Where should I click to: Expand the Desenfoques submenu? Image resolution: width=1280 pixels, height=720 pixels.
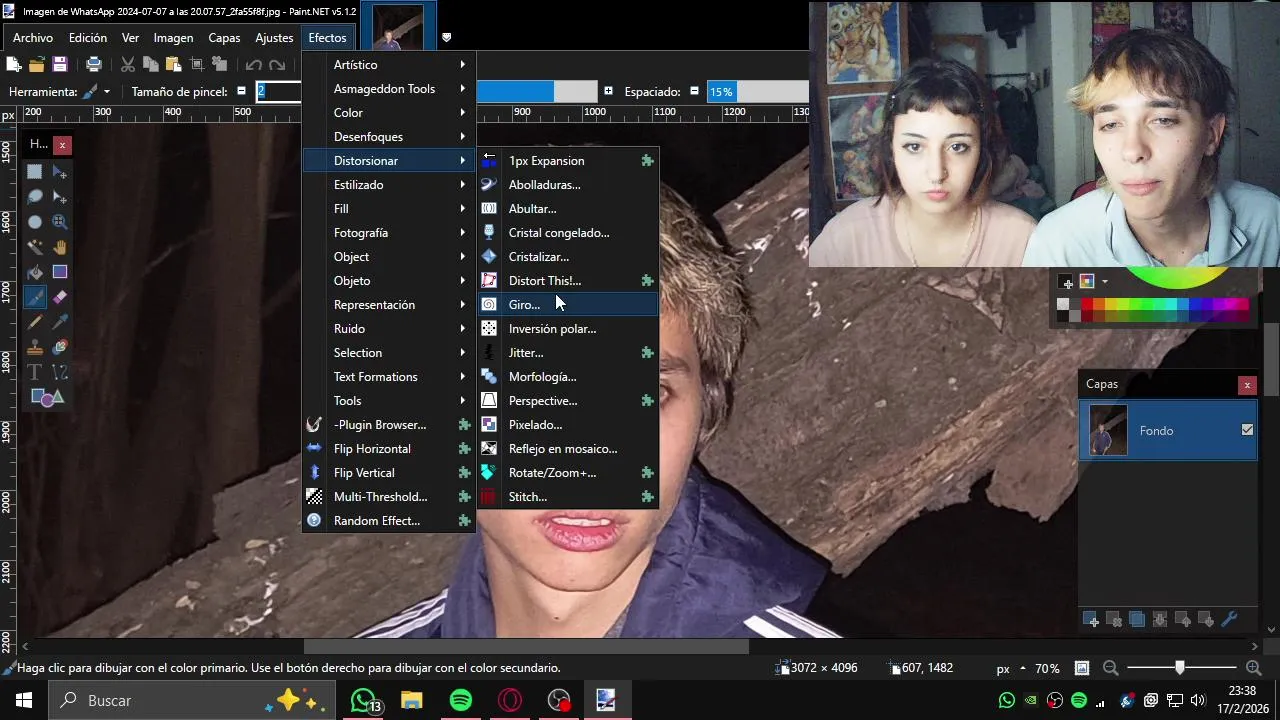[x=389, y=137]
